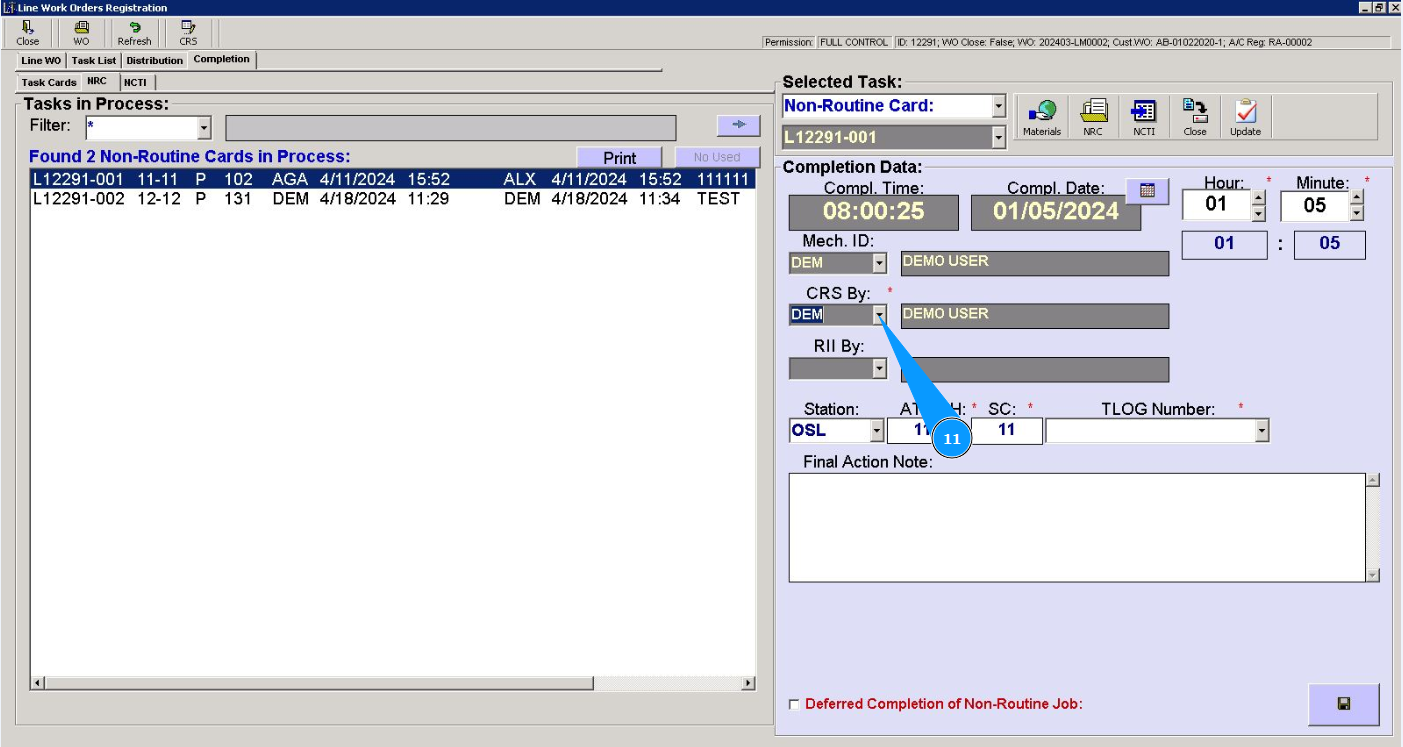
Task: Decrease the Hour value with down arrow
Action: point(1258,213)
